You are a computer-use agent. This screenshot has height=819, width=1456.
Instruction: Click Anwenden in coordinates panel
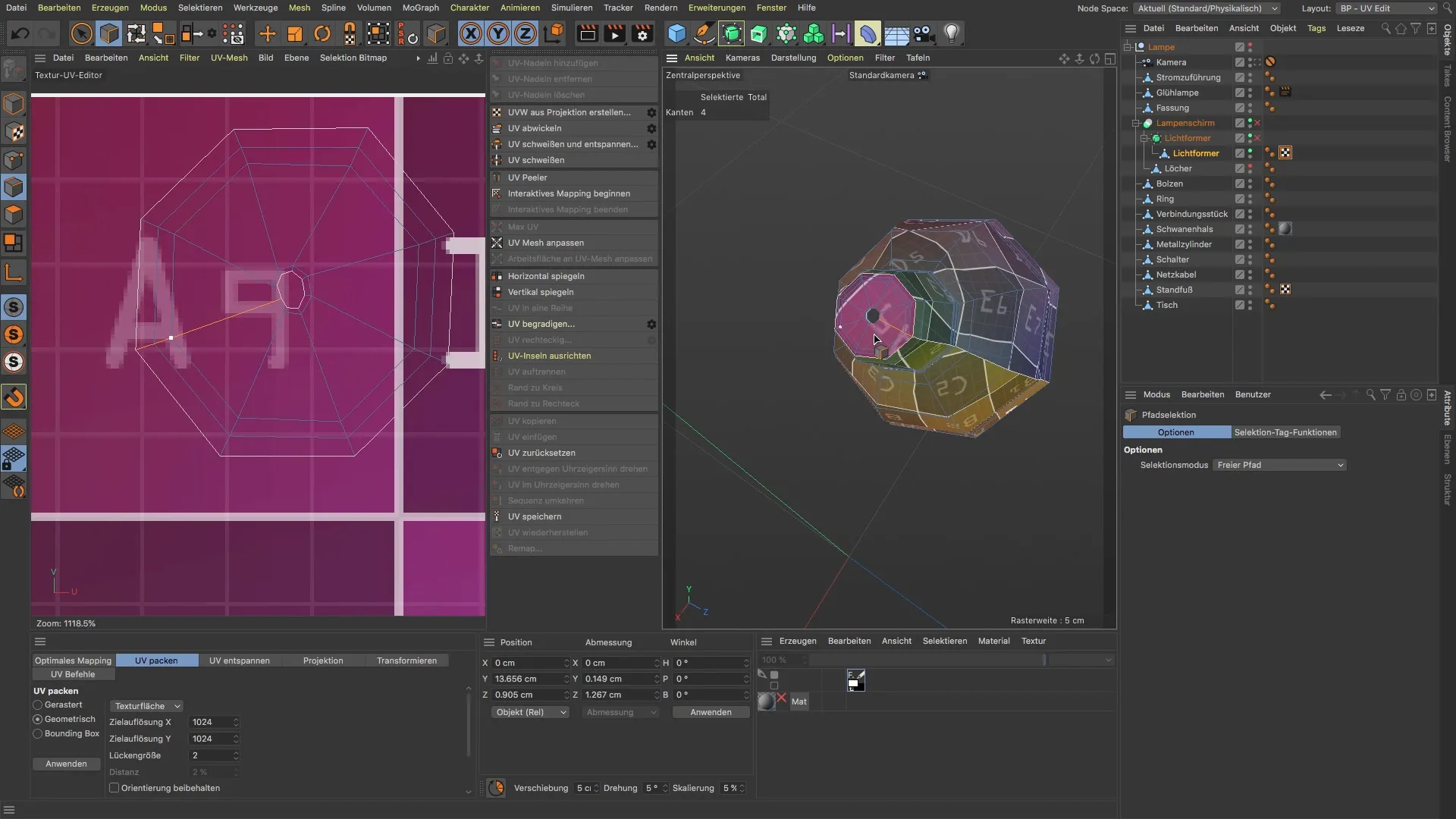point(711,712)
